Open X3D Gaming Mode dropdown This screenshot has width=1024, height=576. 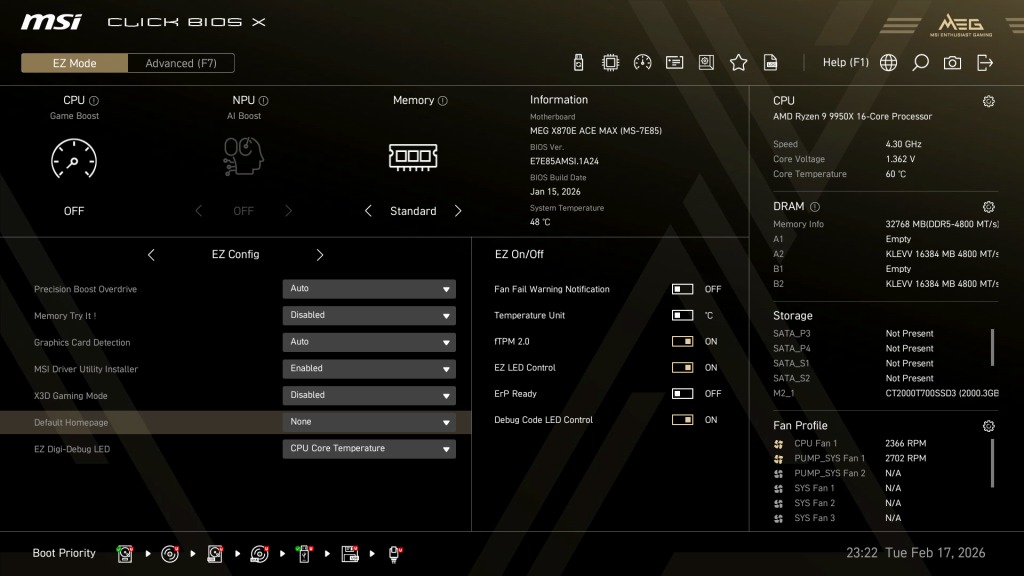[369, 396]
